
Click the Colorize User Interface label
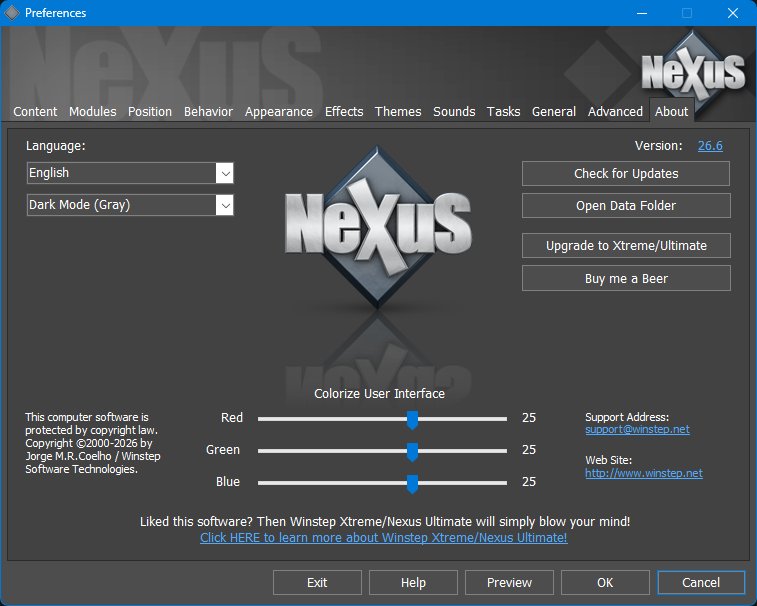379,394
